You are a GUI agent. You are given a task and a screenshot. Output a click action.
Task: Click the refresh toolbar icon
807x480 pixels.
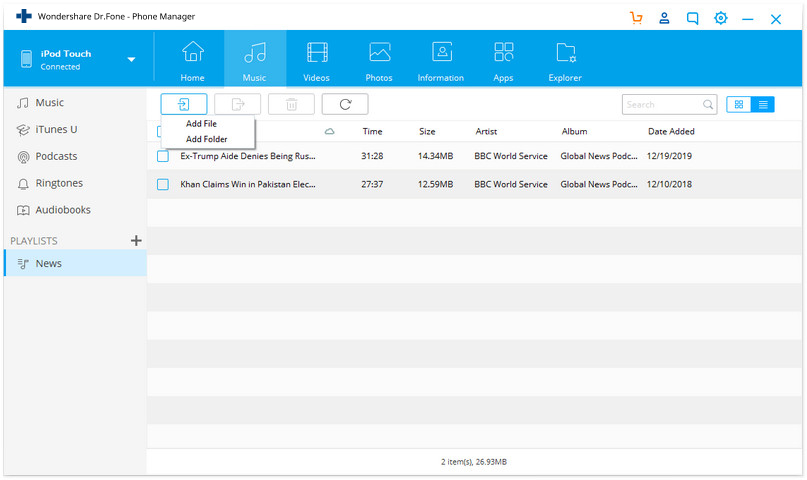345,104
